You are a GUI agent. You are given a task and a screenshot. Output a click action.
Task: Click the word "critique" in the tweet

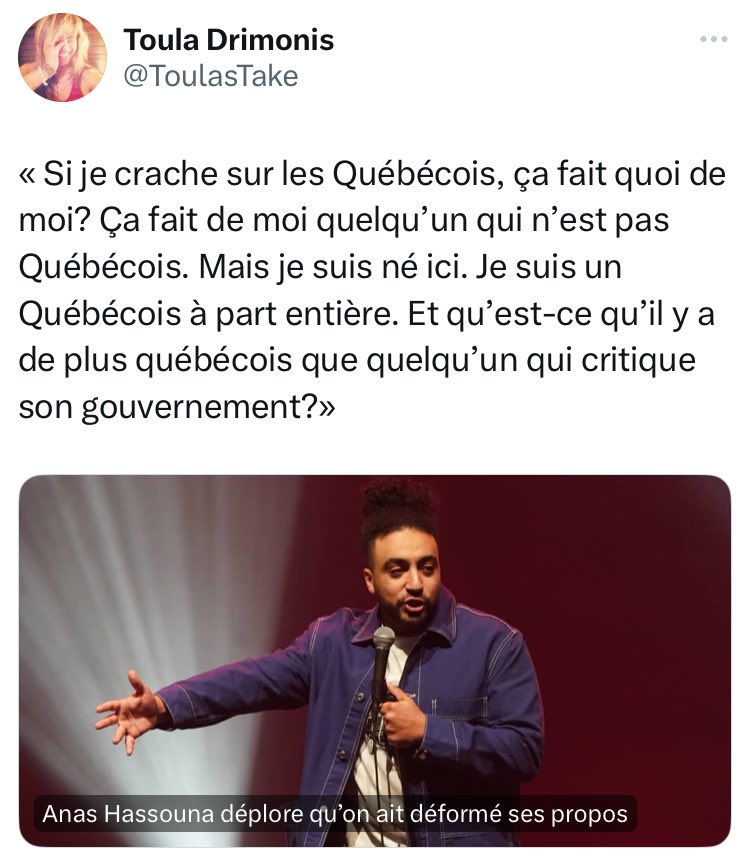638,361
